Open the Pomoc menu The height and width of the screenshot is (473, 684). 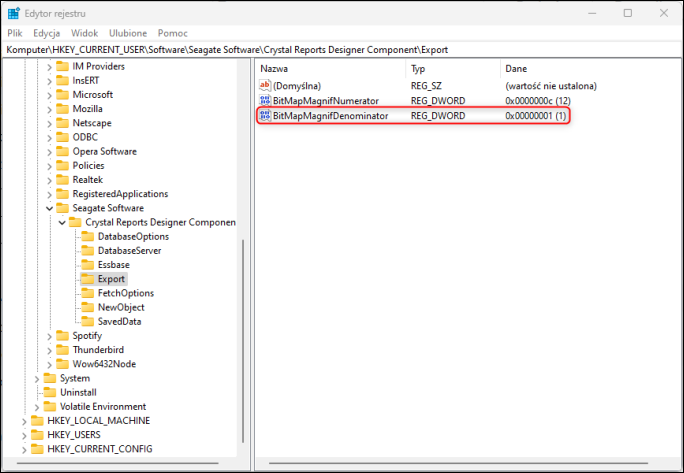pos(173,33)
